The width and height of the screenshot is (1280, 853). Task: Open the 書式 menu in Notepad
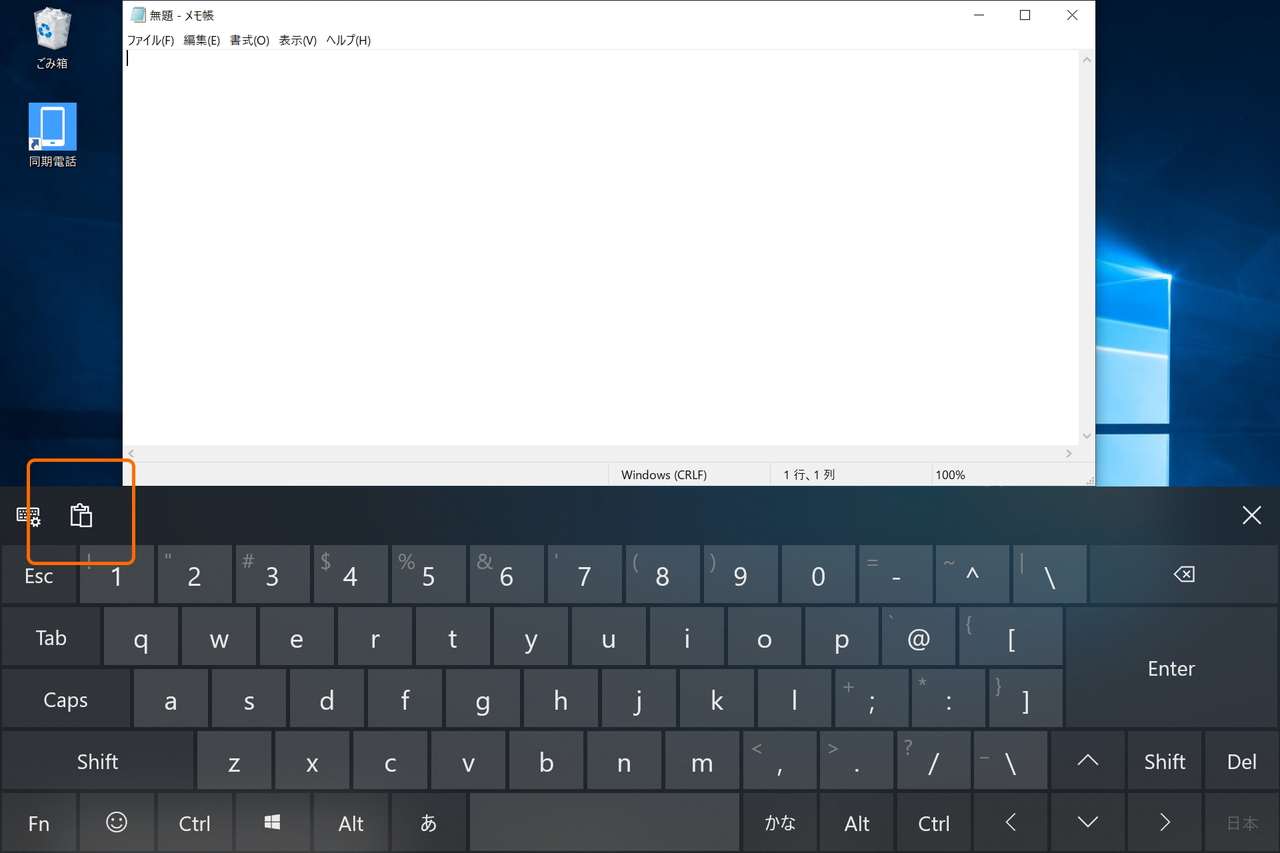click(x=248, y=40)
